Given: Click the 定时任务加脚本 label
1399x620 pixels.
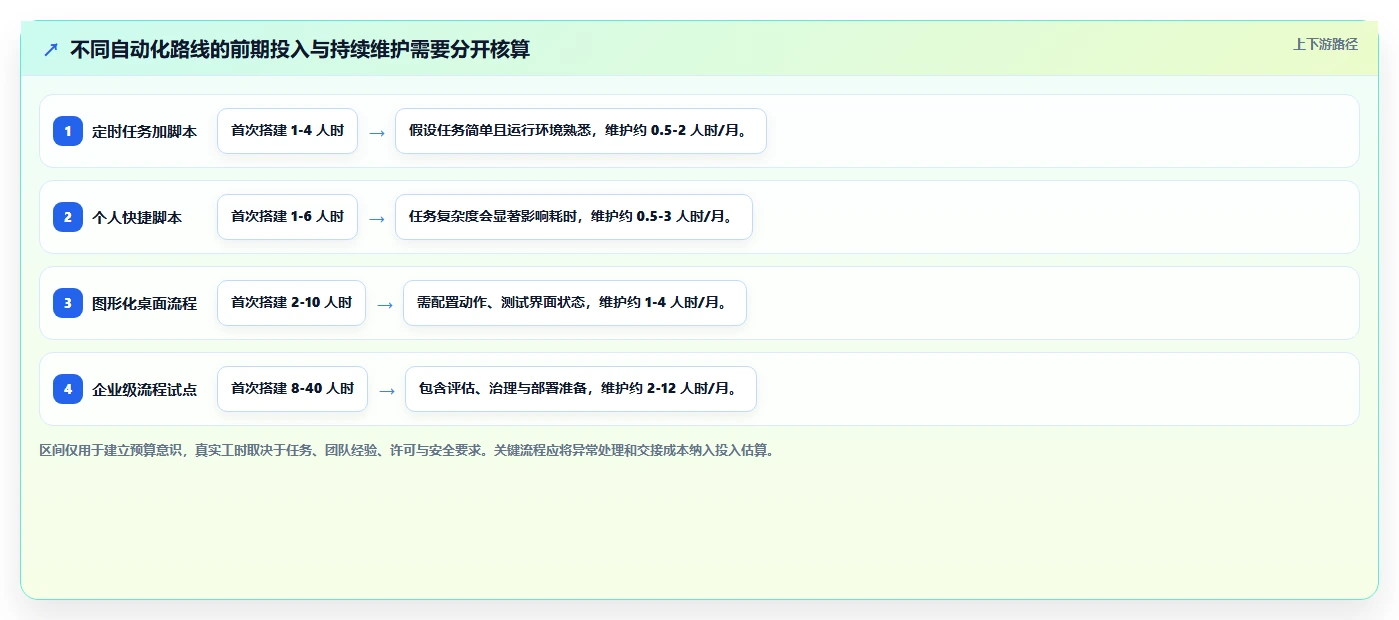Looking at the screenshot, I should [144, 132].
